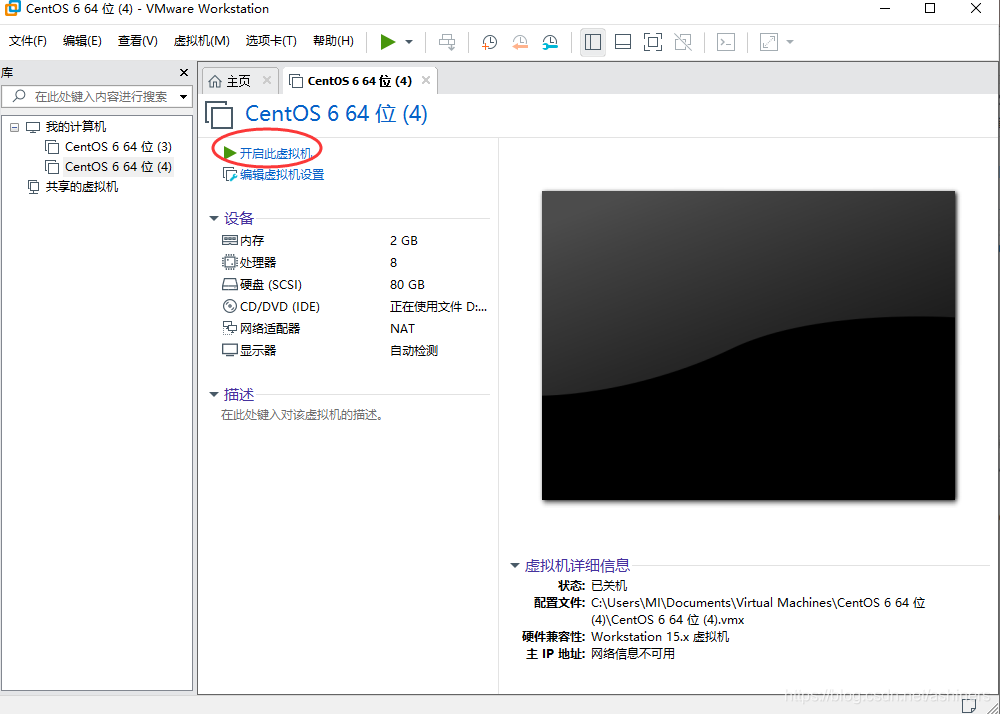Select CentOS 6 64 位 (4) in library
The height and width of the screenshot is (714, 1000).
coord(118,167)
